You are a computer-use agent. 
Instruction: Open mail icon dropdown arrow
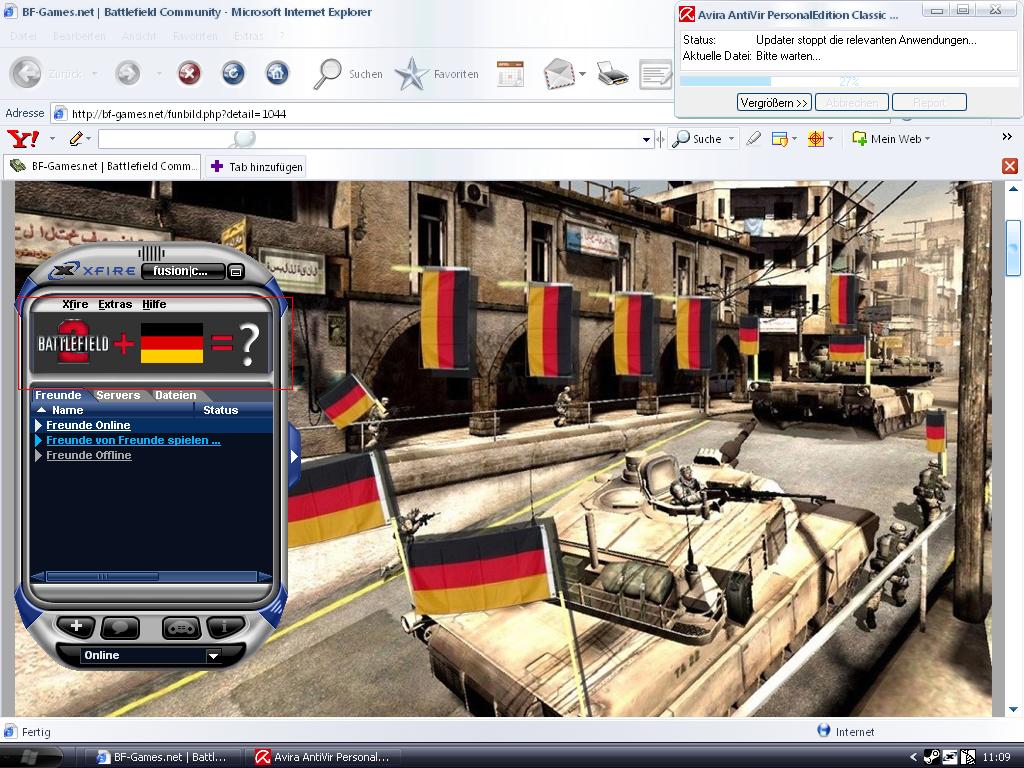[582, 74]
